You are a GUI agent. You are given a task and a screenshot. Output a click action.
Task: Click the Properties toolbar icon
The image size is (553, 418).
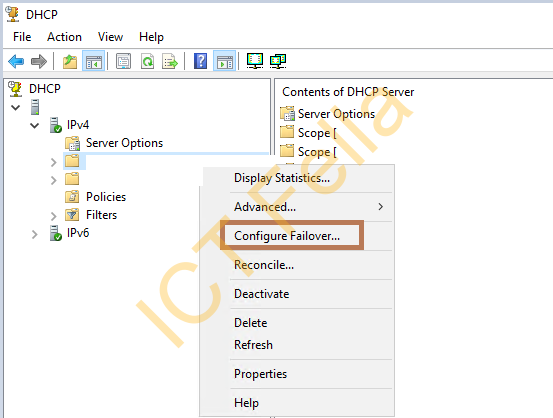tap(123, 61)
